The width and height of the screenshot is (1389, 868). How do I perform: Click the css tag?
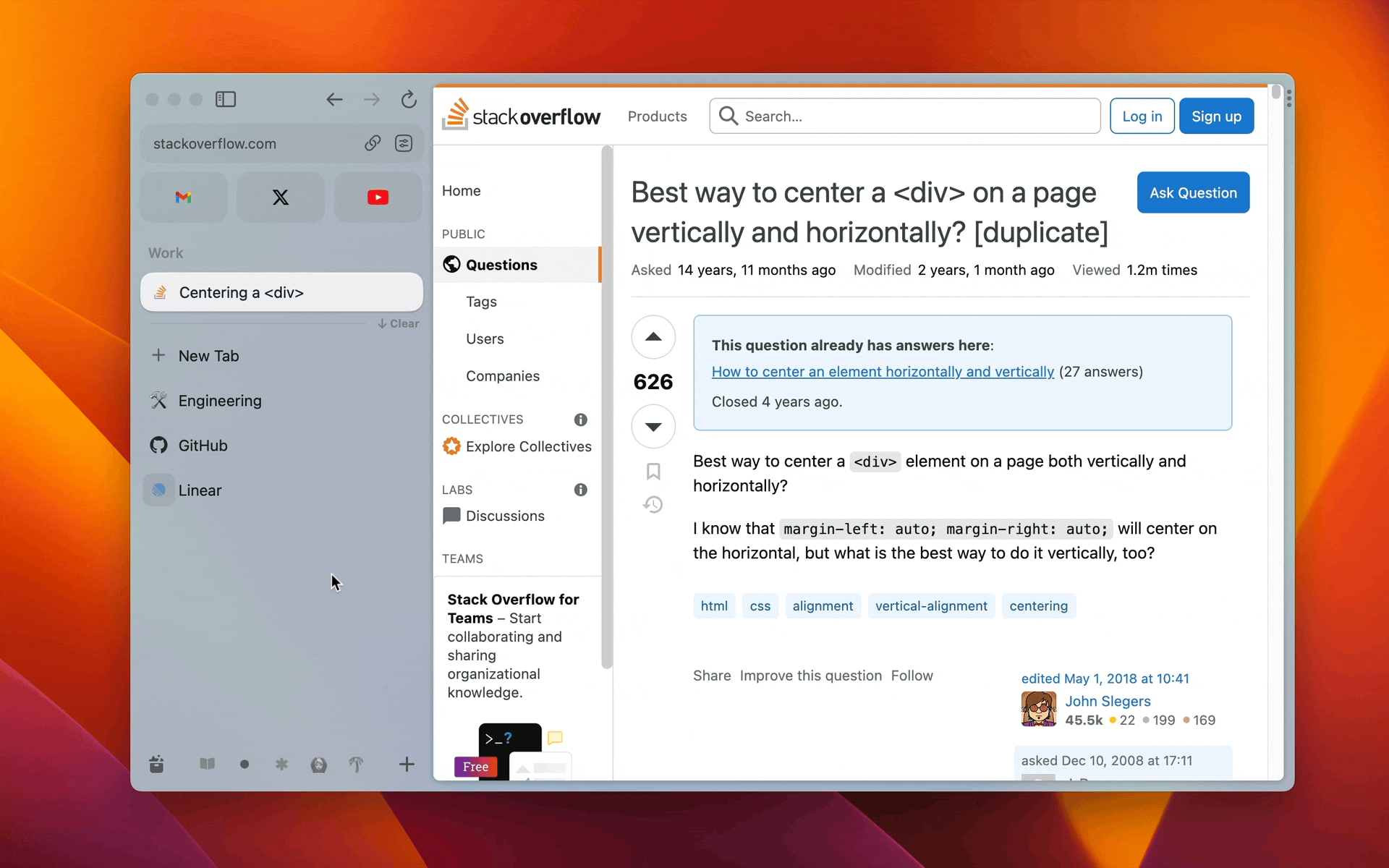760,606
